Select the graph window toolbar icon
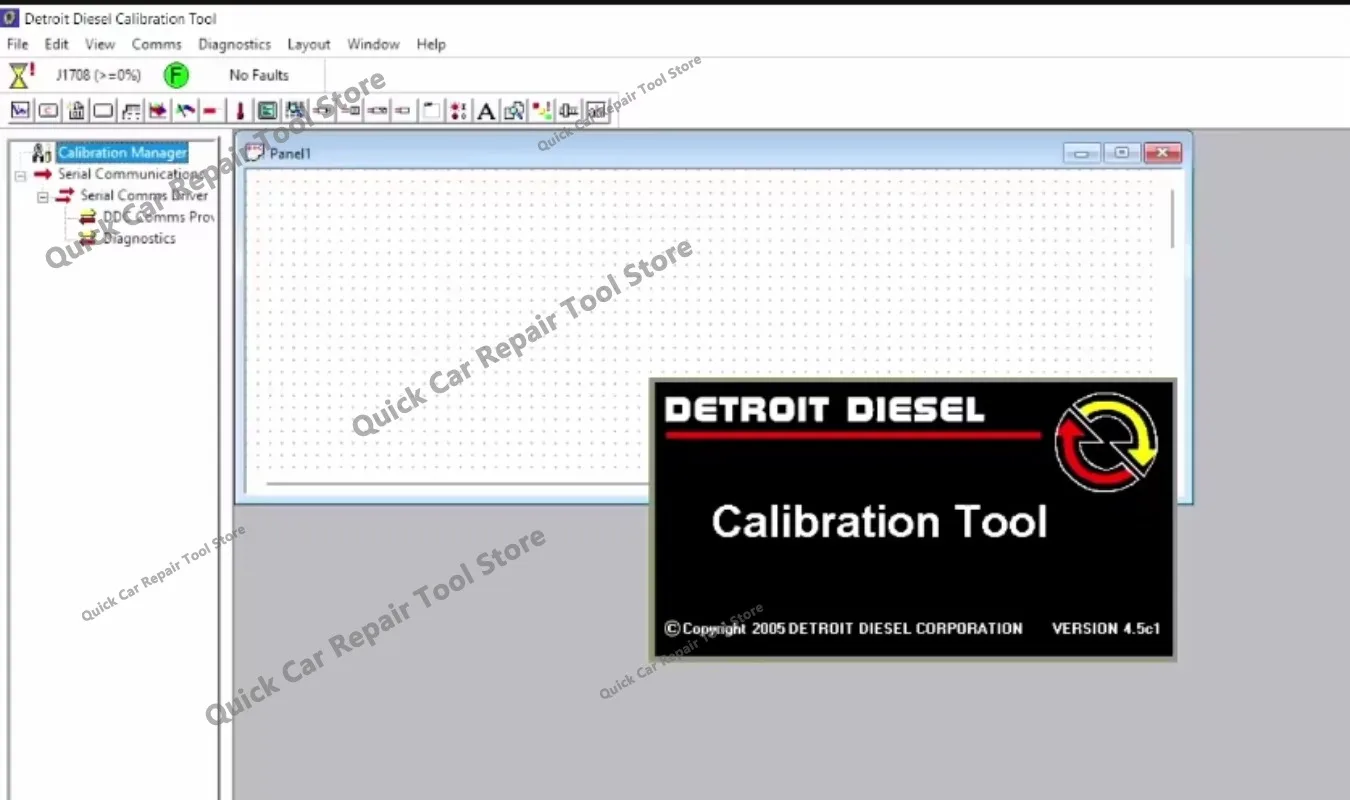This screenshot has width=1350, height=800. pyautogui.click(x=20, y=110)
